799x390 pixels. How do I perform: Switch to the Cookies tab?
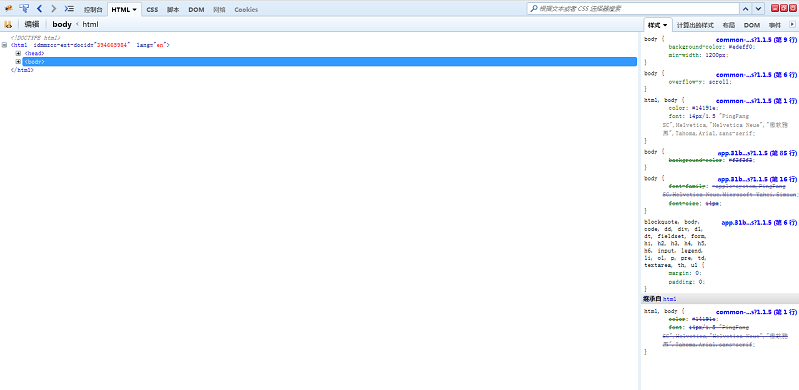[x=246, y=10]
